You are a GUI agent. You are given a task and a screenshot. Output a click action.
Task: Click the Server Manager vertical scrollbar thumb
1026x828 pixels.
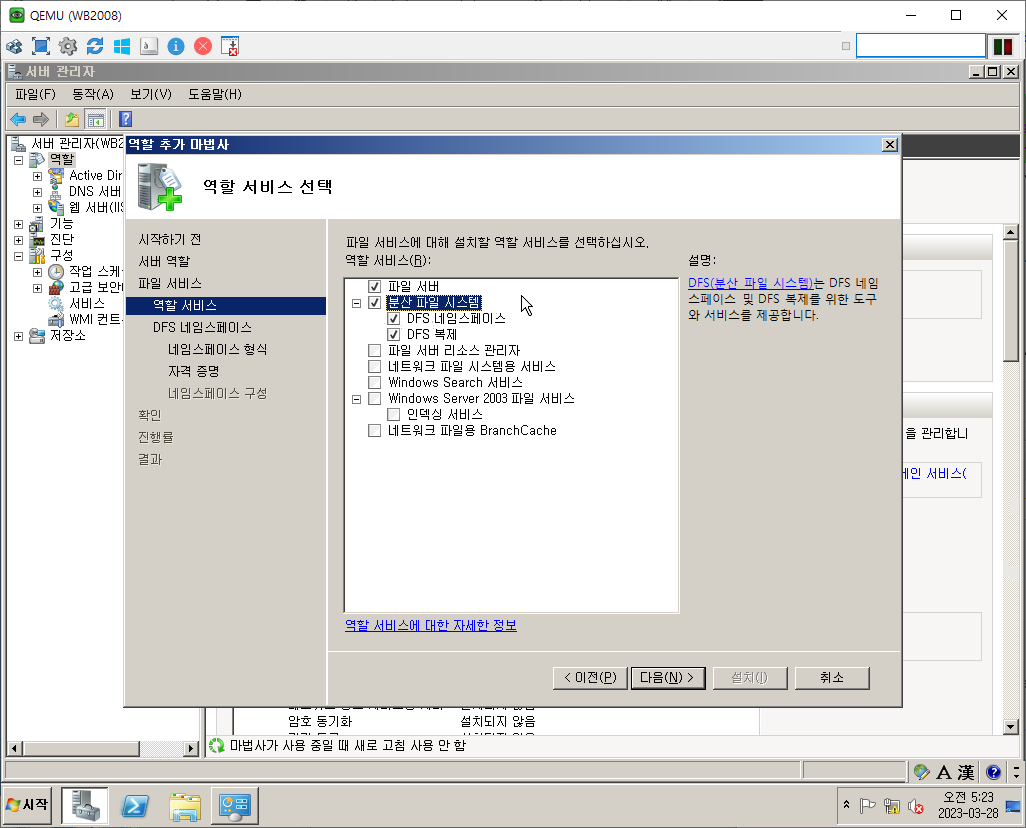pyautogui.click(x=1011, y=300)
